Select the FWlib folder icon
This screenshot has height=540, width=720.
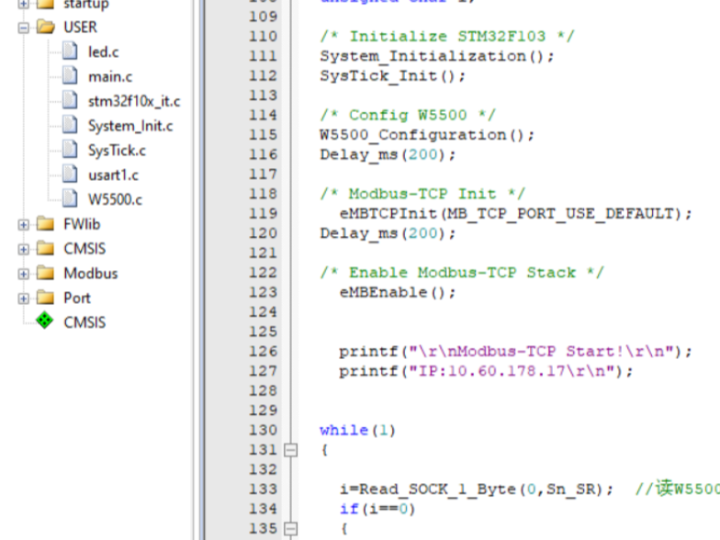[x=45, y=224]
